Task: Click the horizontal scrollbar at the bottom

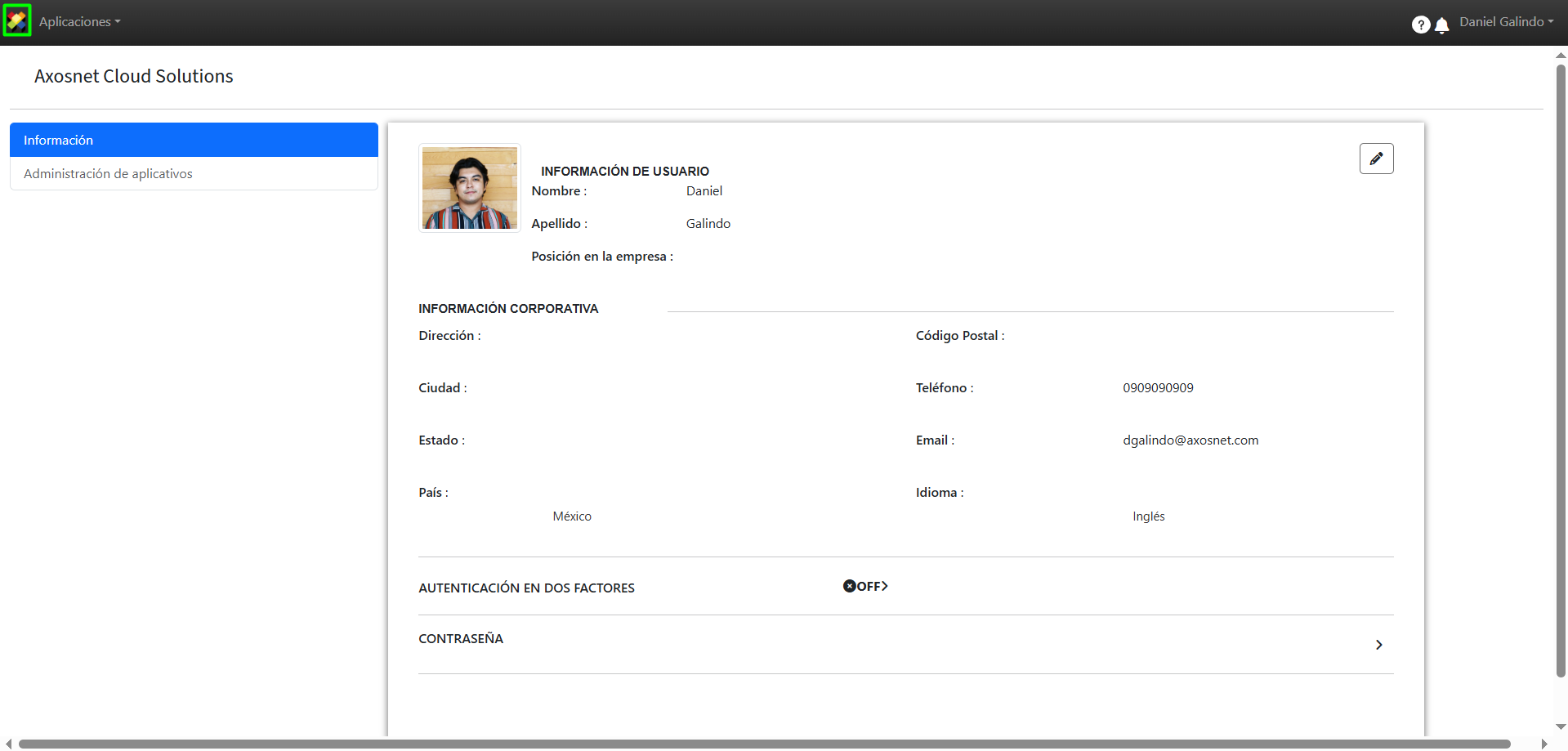Action: coord(764,744)
